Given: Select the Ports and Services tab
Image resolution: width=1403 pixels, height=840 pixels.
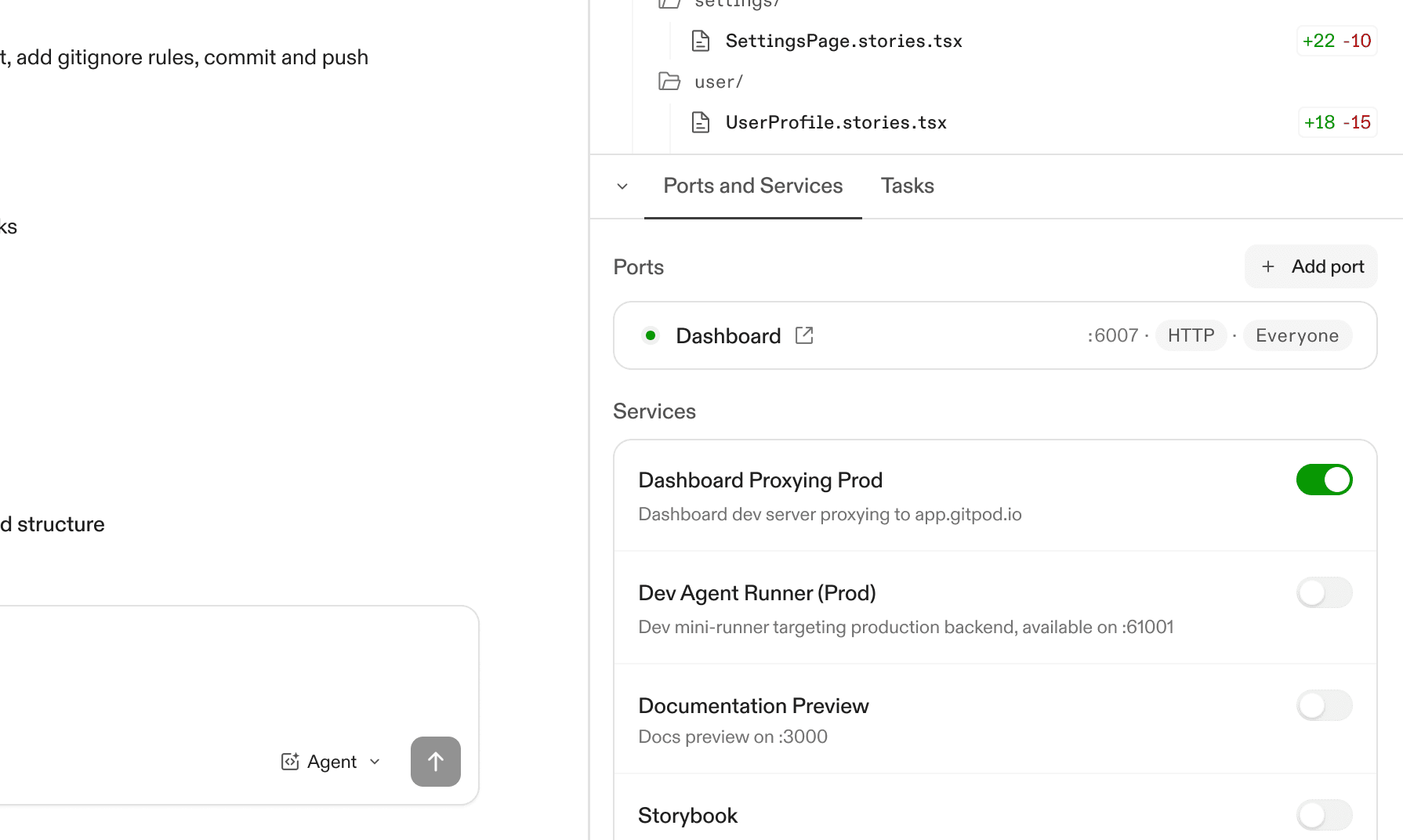Looking at the screenshot, I should [752, 186].
